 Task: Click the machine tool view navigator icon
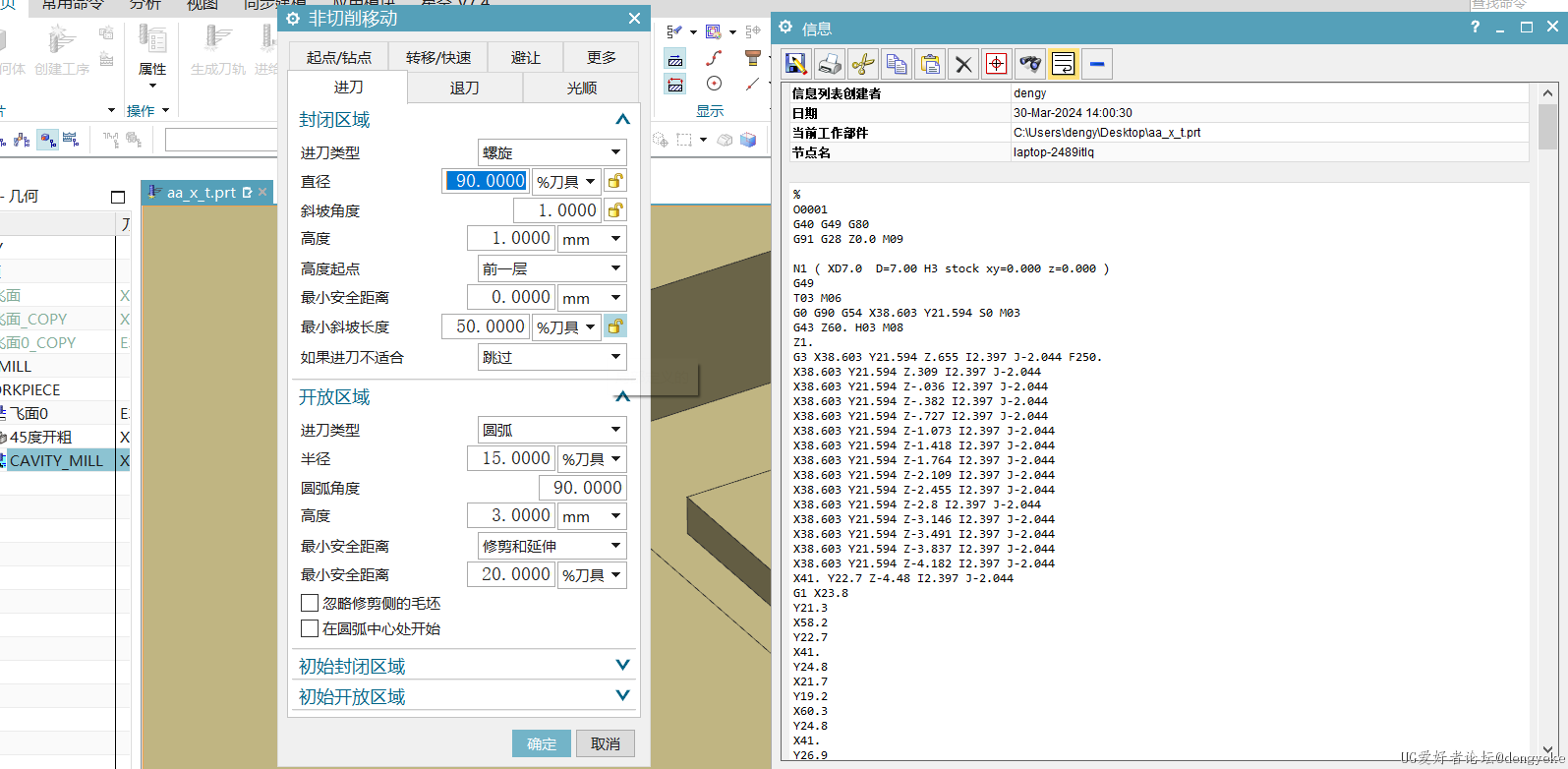22,140
